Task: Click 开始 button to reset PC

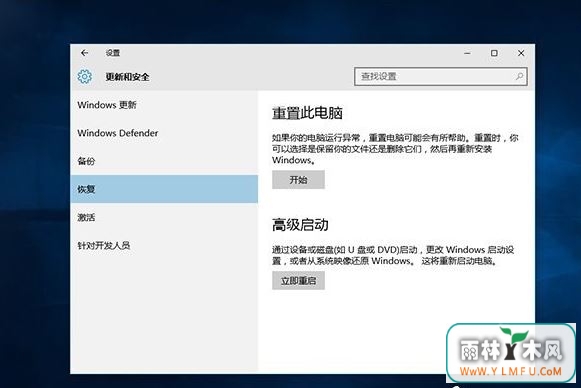Action: [298, 180]
